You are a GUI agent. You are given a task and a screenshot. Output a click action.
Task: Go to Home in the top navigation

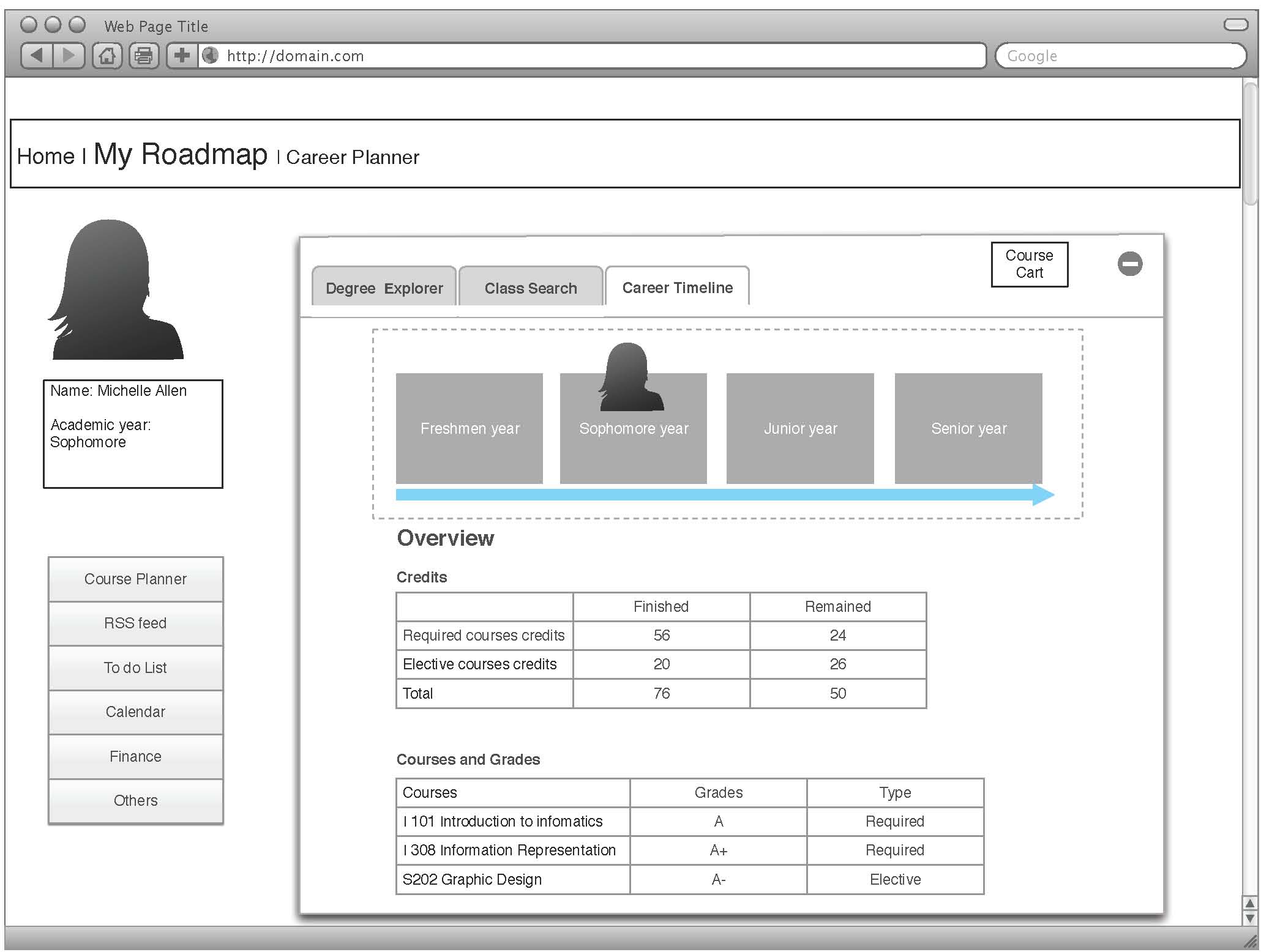(45, 156)
